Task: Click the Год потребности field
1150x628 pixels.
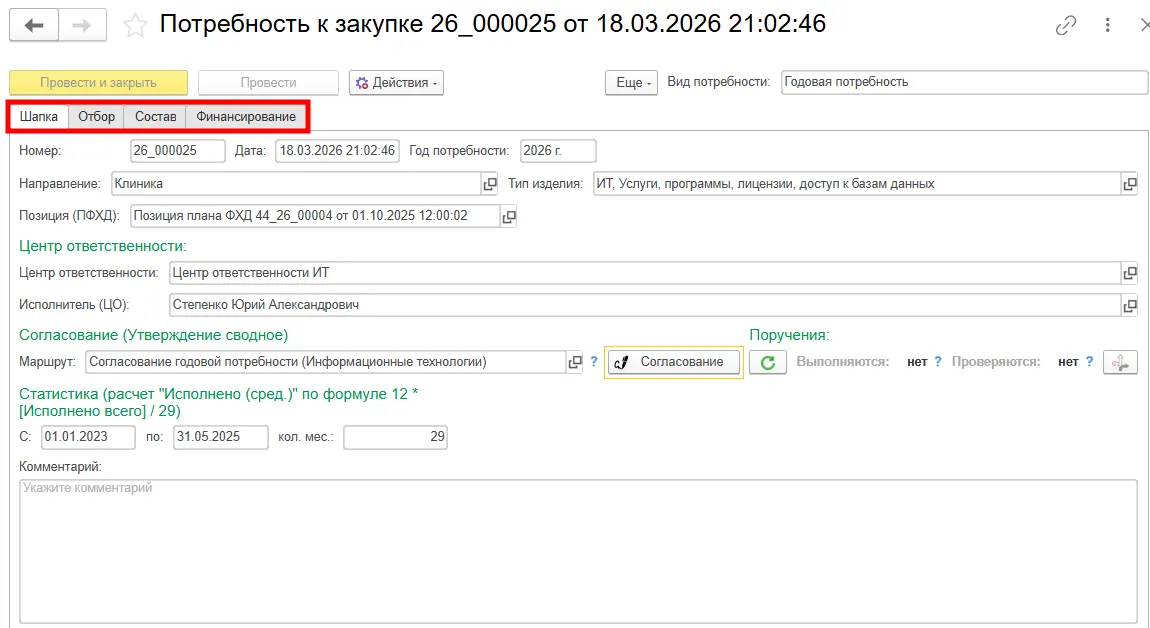Action: 558,151
